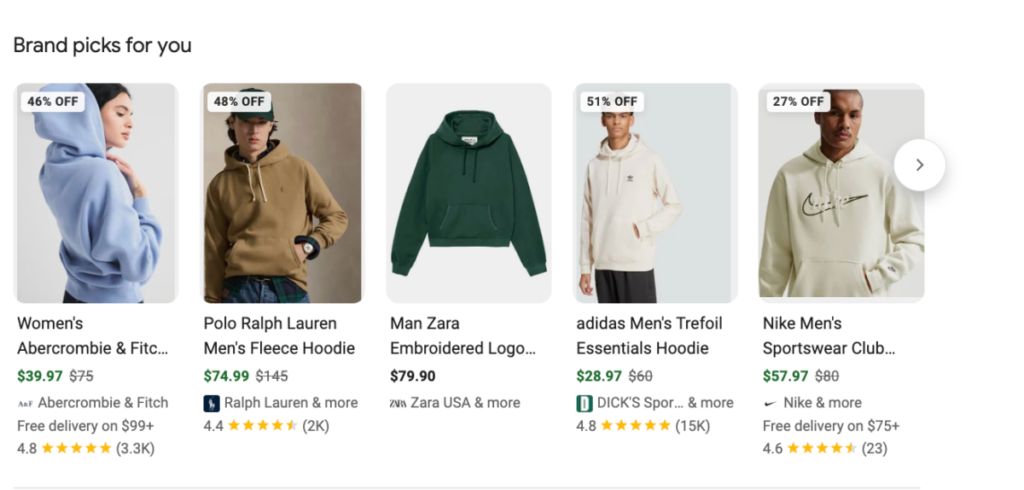Viewport: 1024px width, 490px height.
Task: Open the green Zara hoodie image
Action: point(468,193)
